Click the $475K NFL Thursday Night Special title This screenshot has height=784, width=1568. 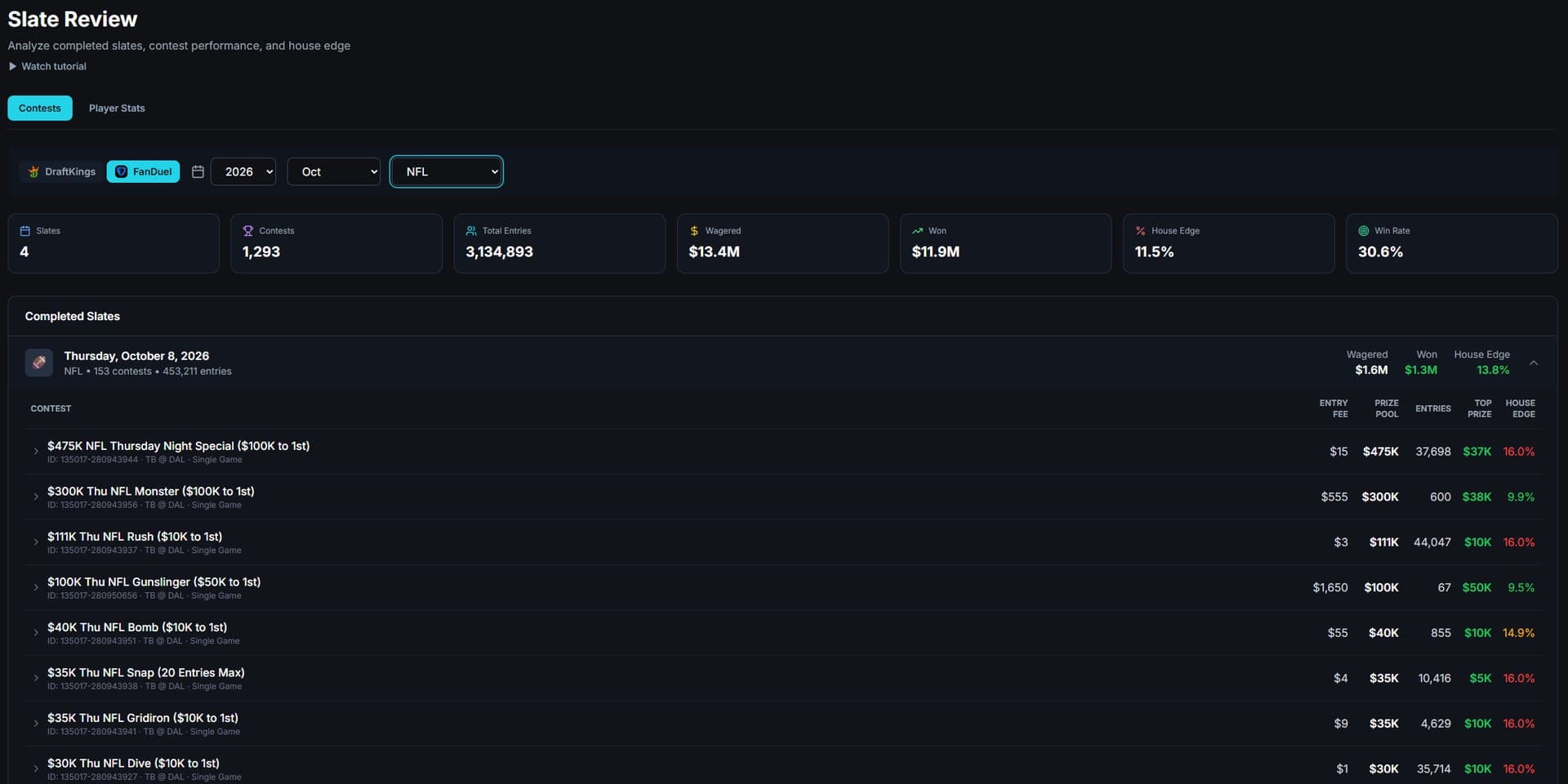click(178, 446)
